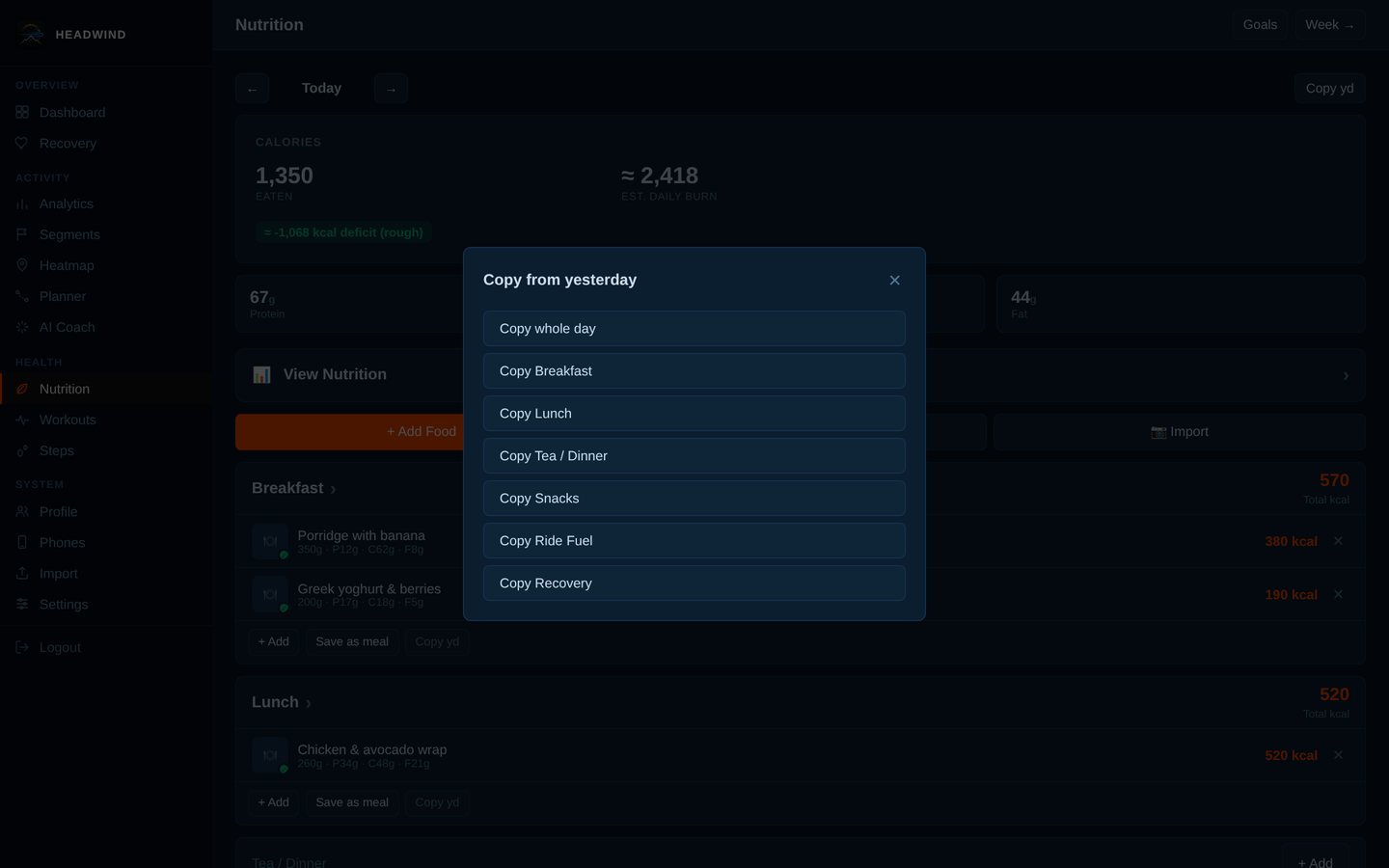Switch to Week view
The image size is (1389, 868).
click(1329, 25)
